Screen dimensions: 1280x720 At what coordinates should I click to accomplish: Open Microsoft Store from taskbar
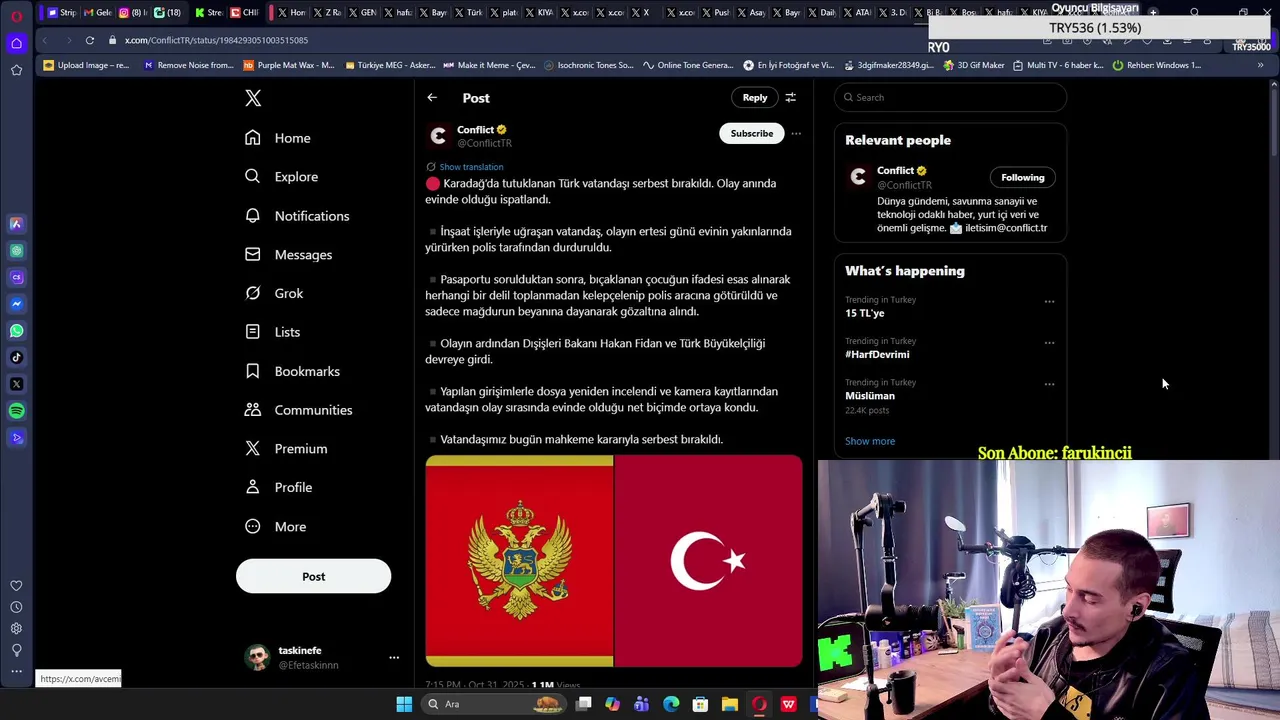point(700,704)
